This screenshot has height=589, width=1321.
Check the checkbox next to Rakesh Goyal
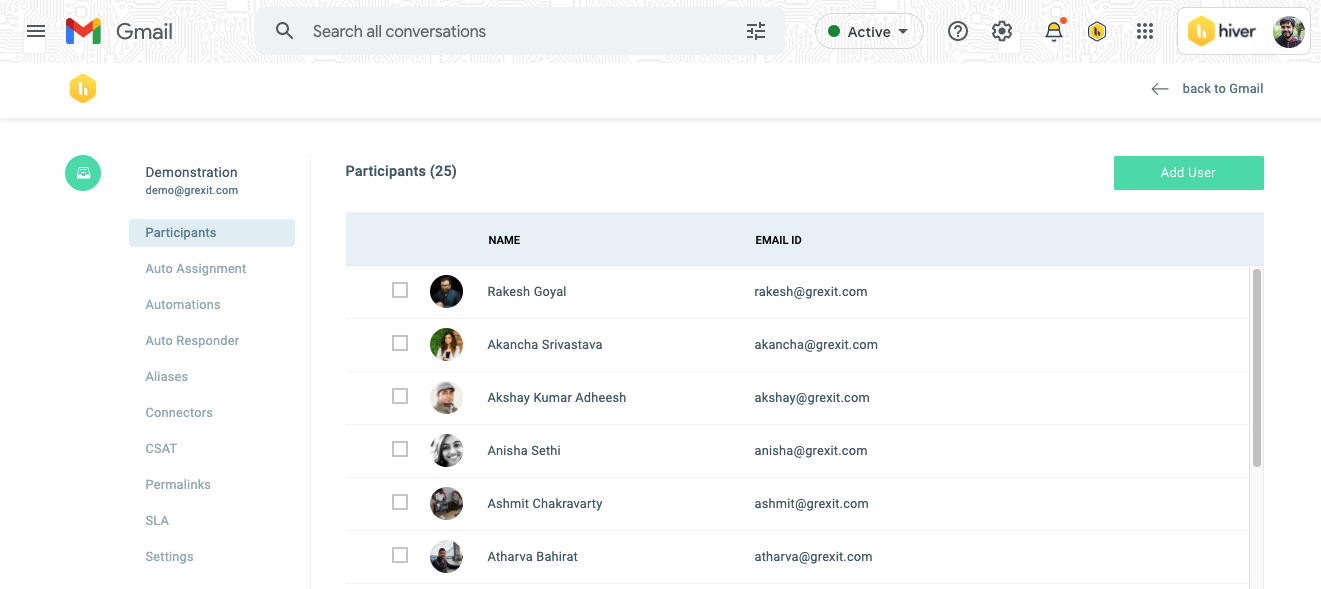tap(400, 289)
